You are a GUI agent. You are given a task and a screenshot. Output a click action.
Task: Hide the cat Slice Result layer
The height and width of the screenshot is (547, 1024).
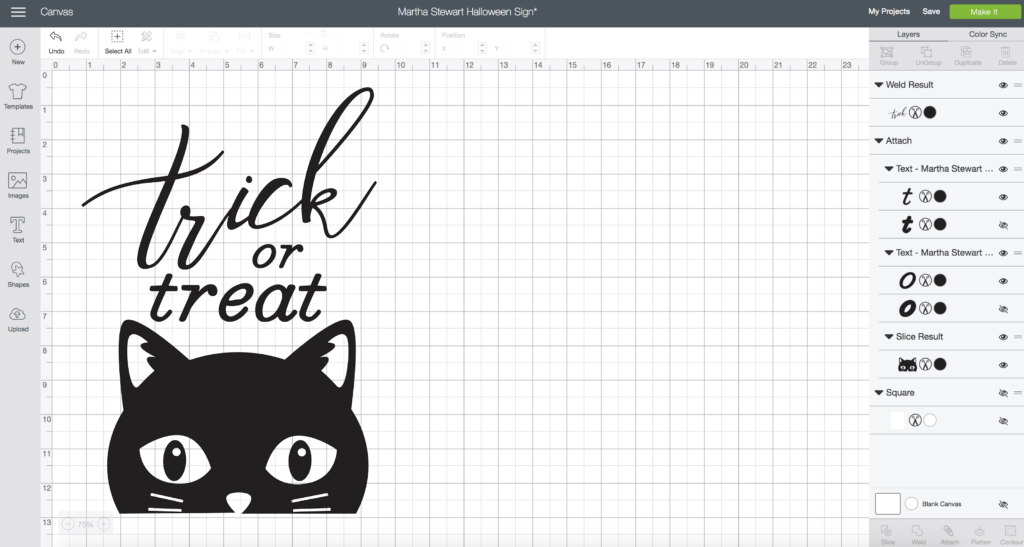[1002, 365]
